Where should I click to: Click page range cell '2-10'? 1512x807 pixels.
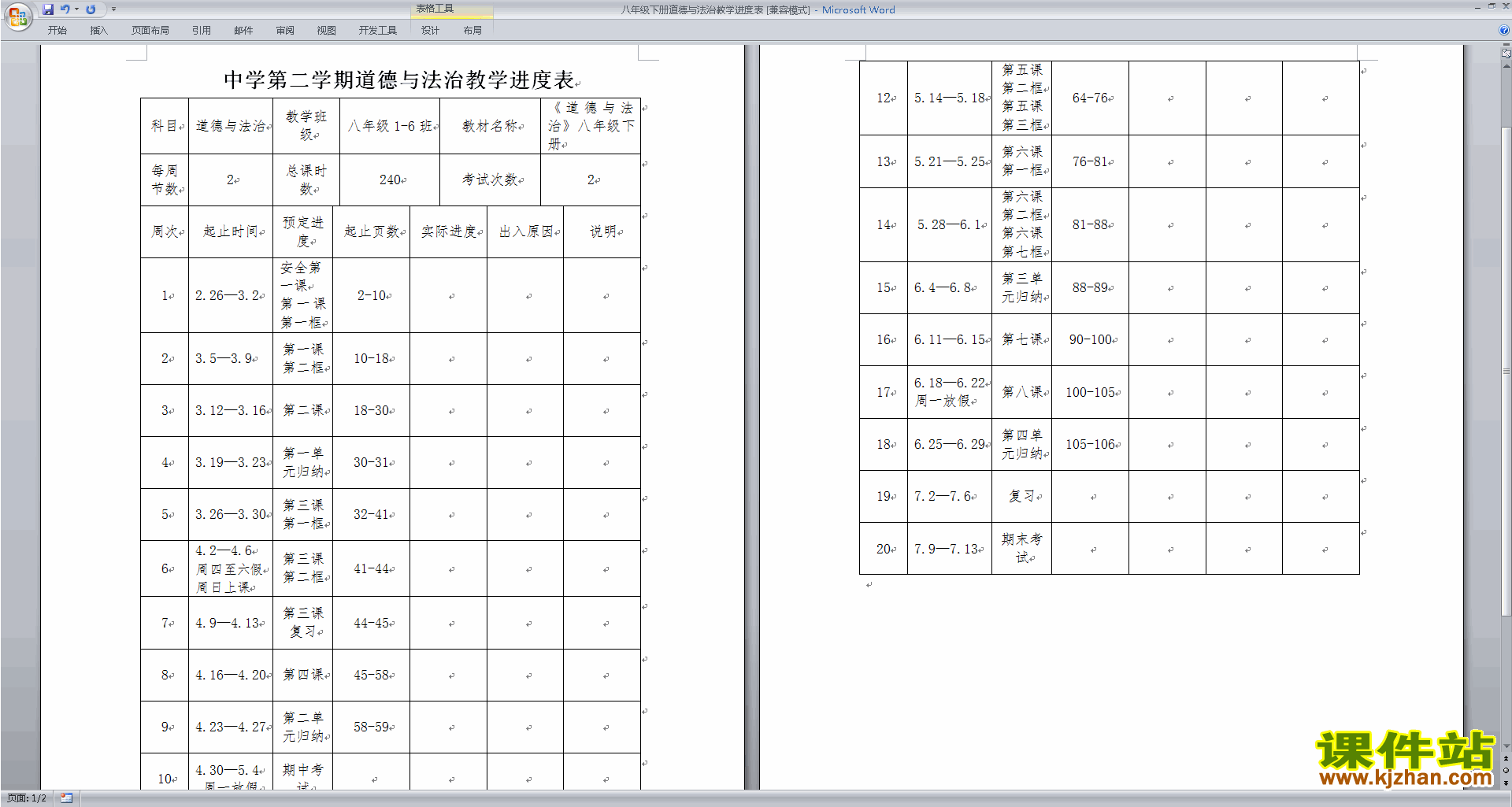click(x=372, y=295)
